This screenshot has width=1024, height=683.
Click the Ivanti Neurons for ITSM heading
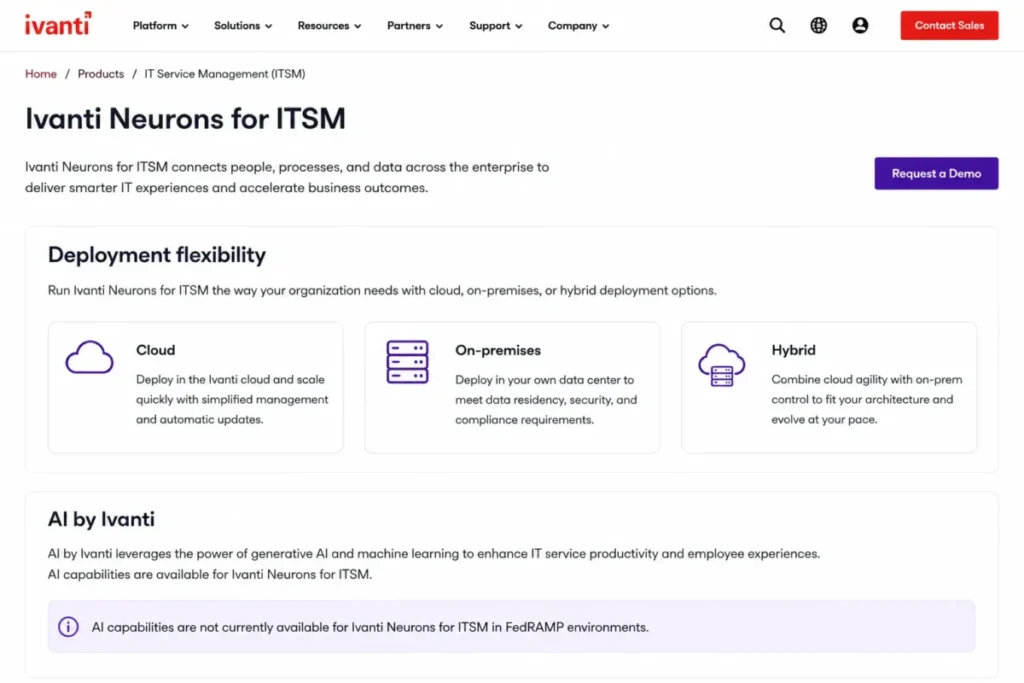pyautogui.click(x=185, y=119)
